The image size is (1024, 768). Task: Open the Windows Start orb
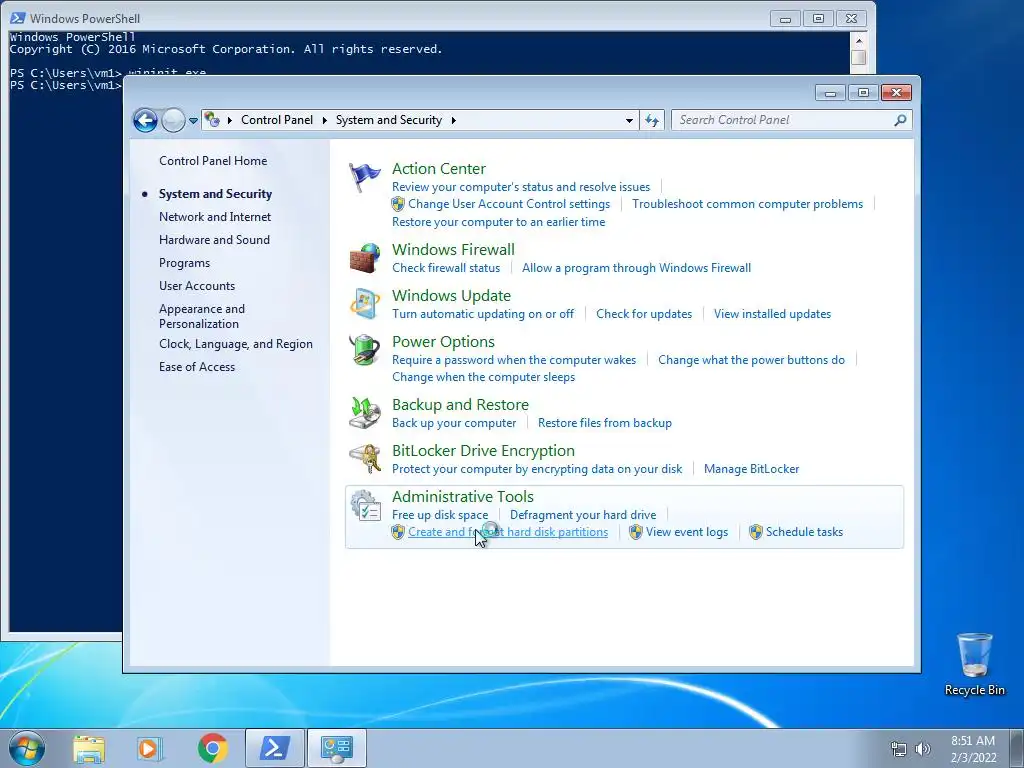[27, 748]
